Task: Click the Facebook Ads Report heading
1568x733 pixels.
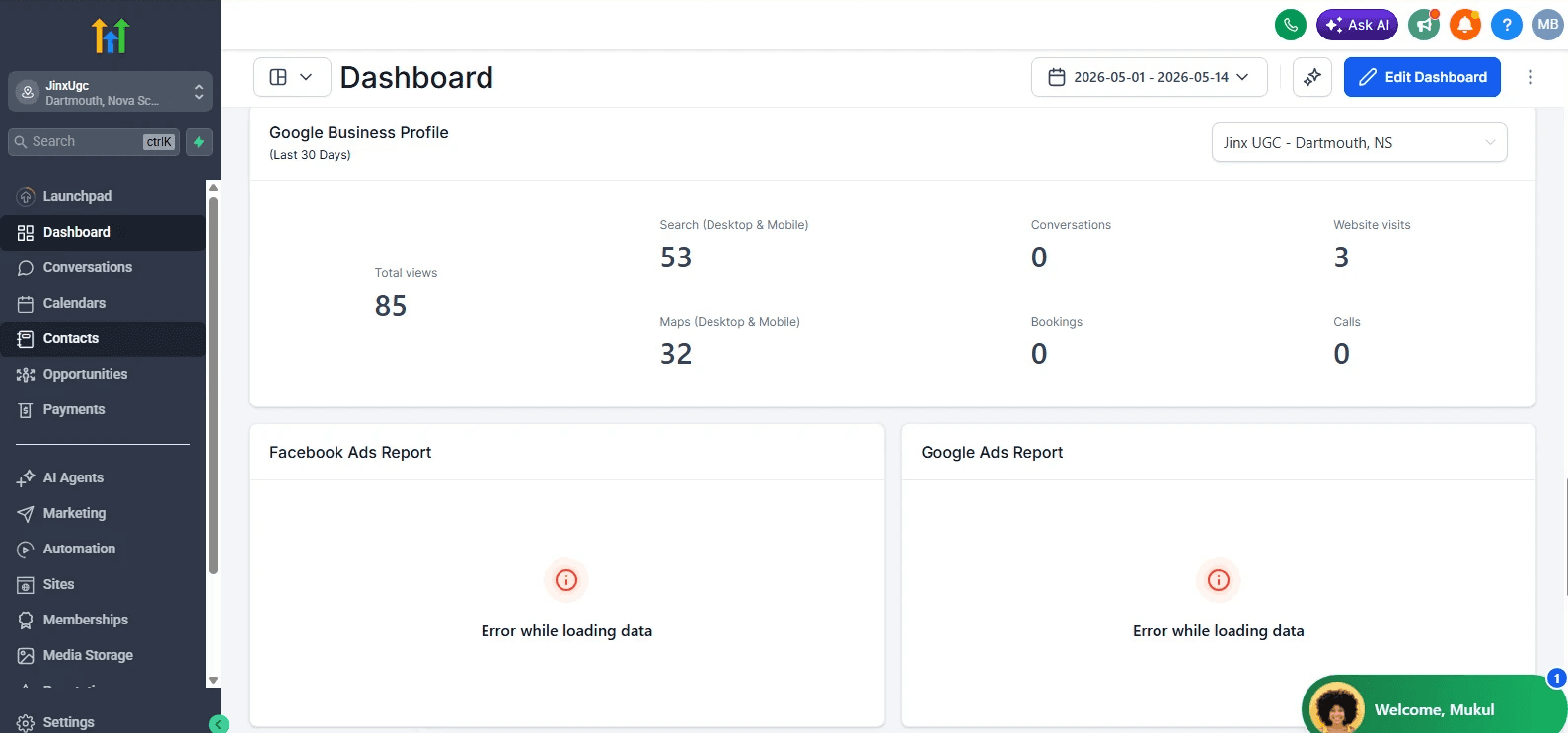Action: click(350, 452)
